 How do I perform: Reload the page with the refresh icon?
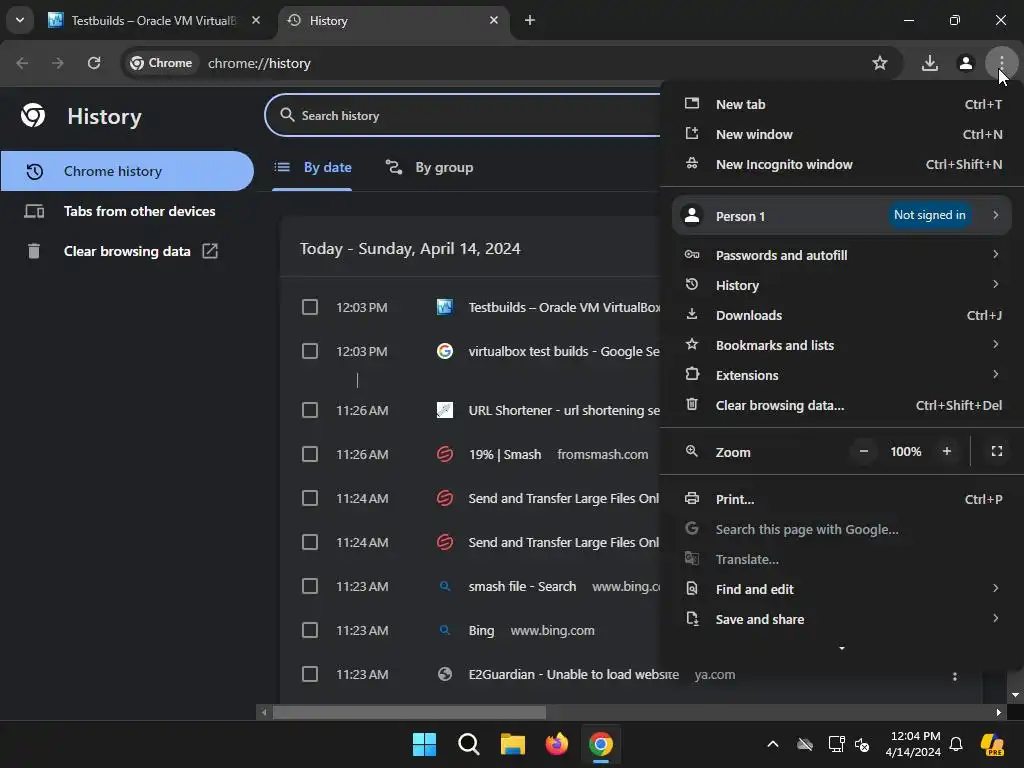pyautogui.click(x=94, y=63)
